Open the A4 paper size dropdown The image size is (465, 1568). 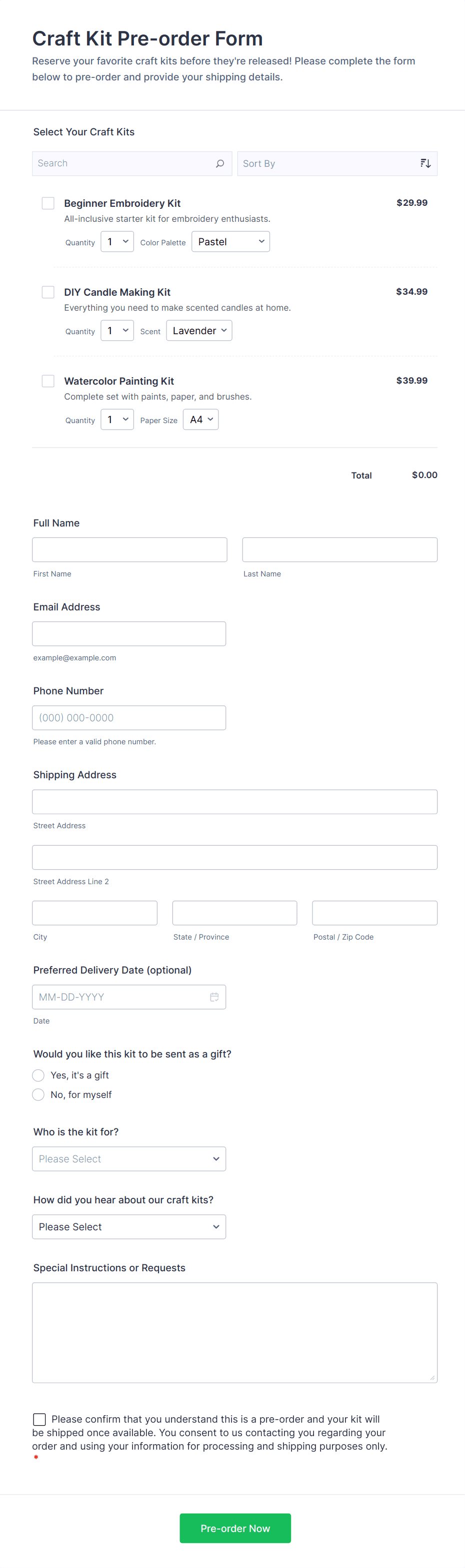[200, 420]
